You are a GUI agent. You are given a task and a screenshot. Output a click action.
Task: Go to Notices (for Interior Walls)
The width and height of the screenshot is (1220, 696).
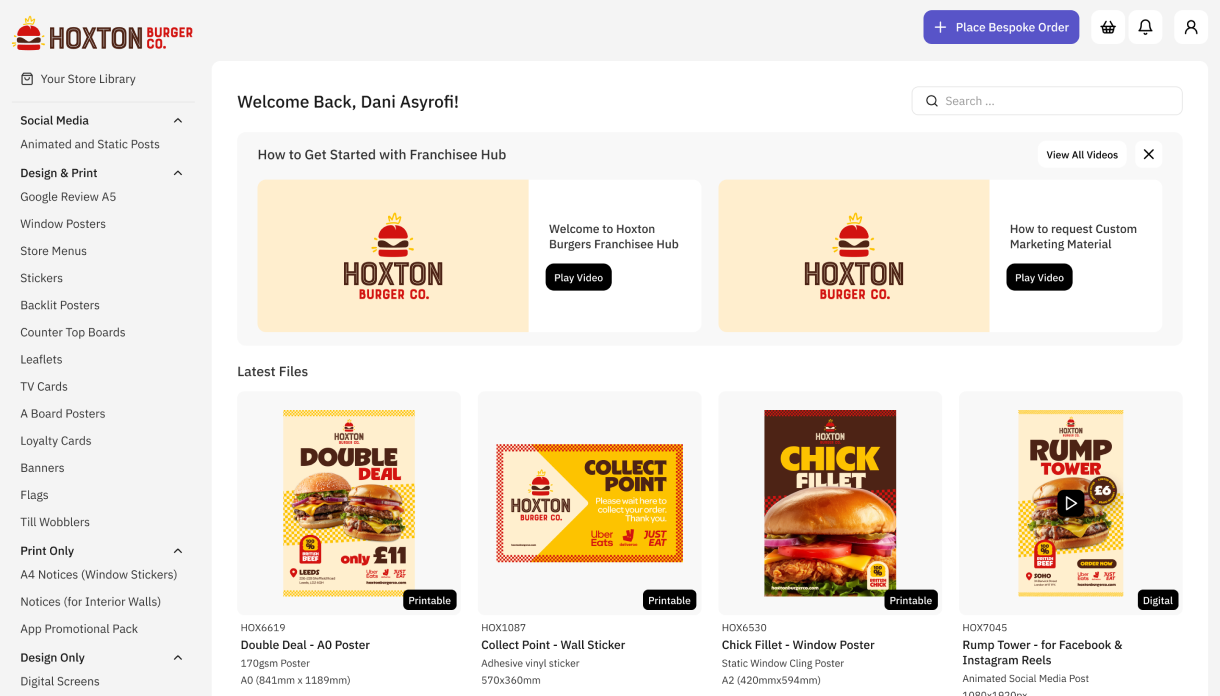tap(91, 602)
